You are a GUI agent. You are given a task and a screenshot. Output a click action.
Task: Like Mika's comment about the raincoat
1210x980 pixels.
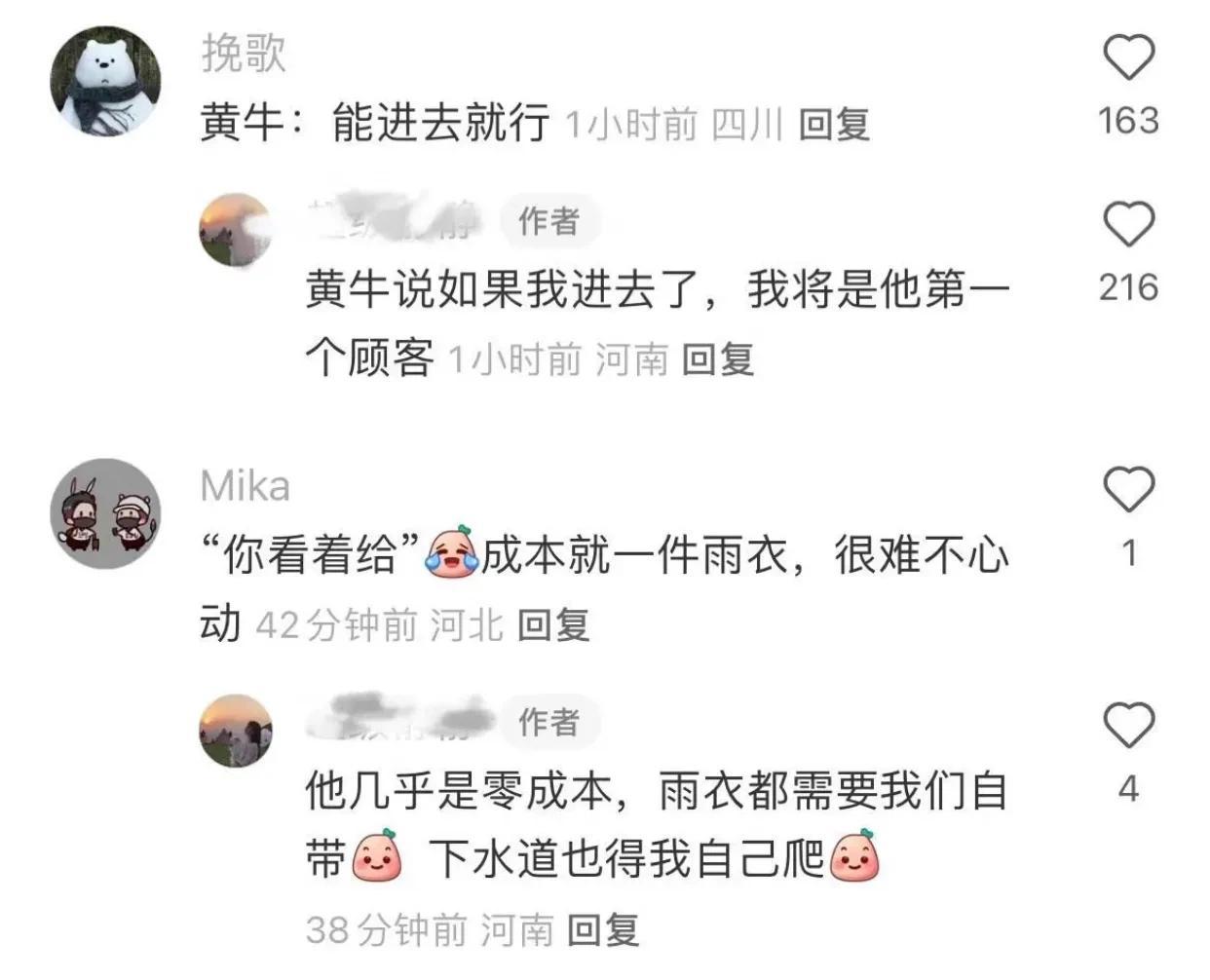1128,488
